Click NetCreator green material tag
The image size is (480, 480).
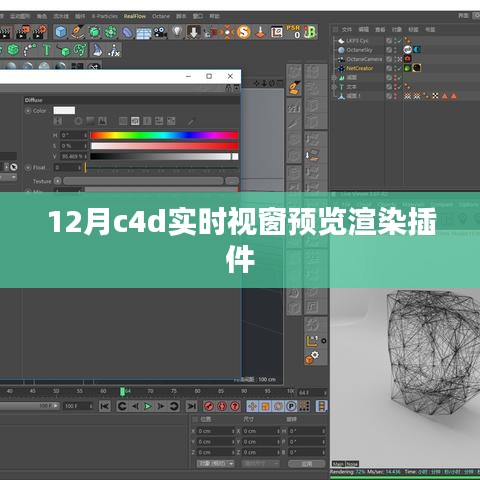point(408,68)
